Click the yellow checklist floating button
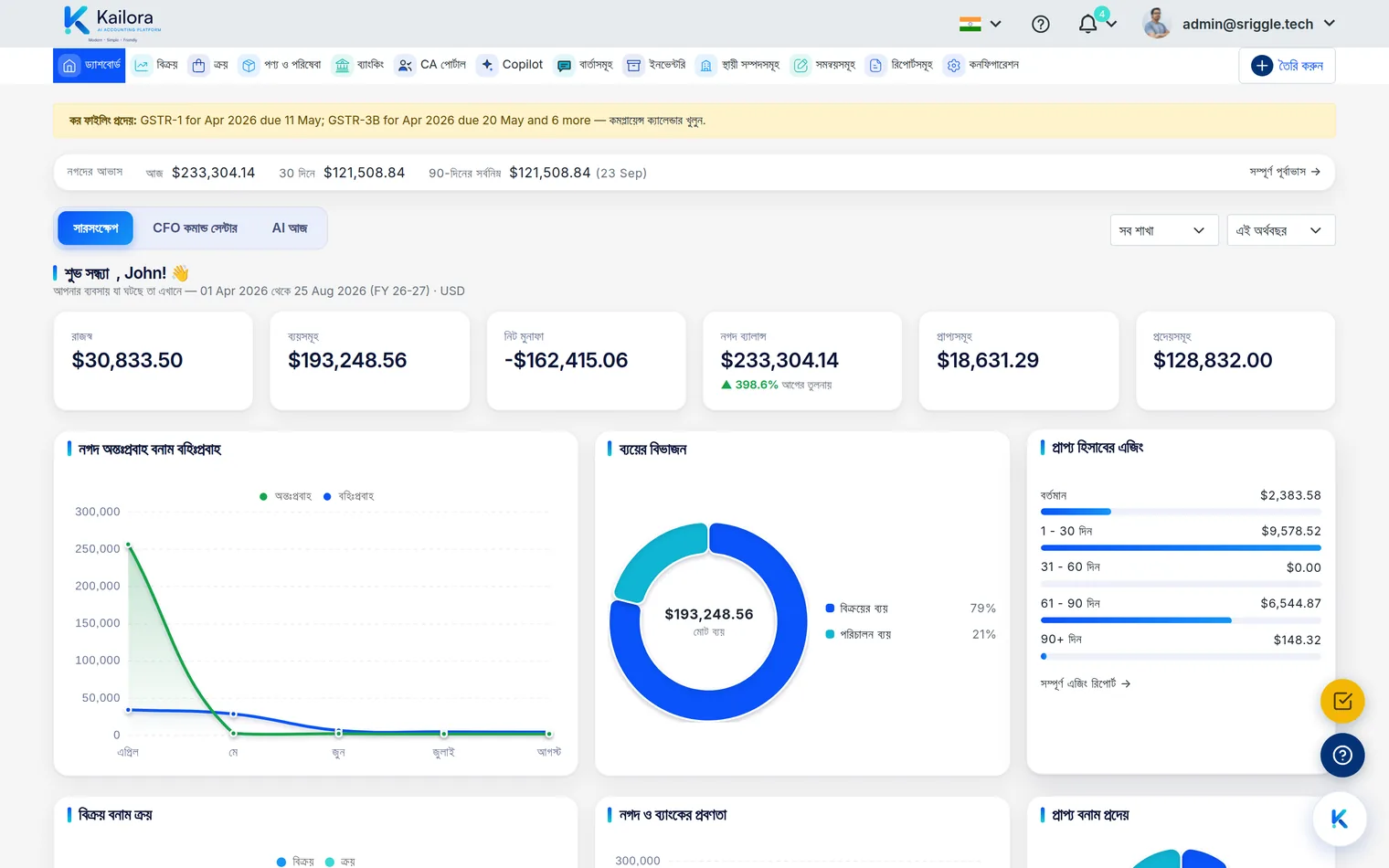The image size is (1389, 868). (x=1342, y=702)
